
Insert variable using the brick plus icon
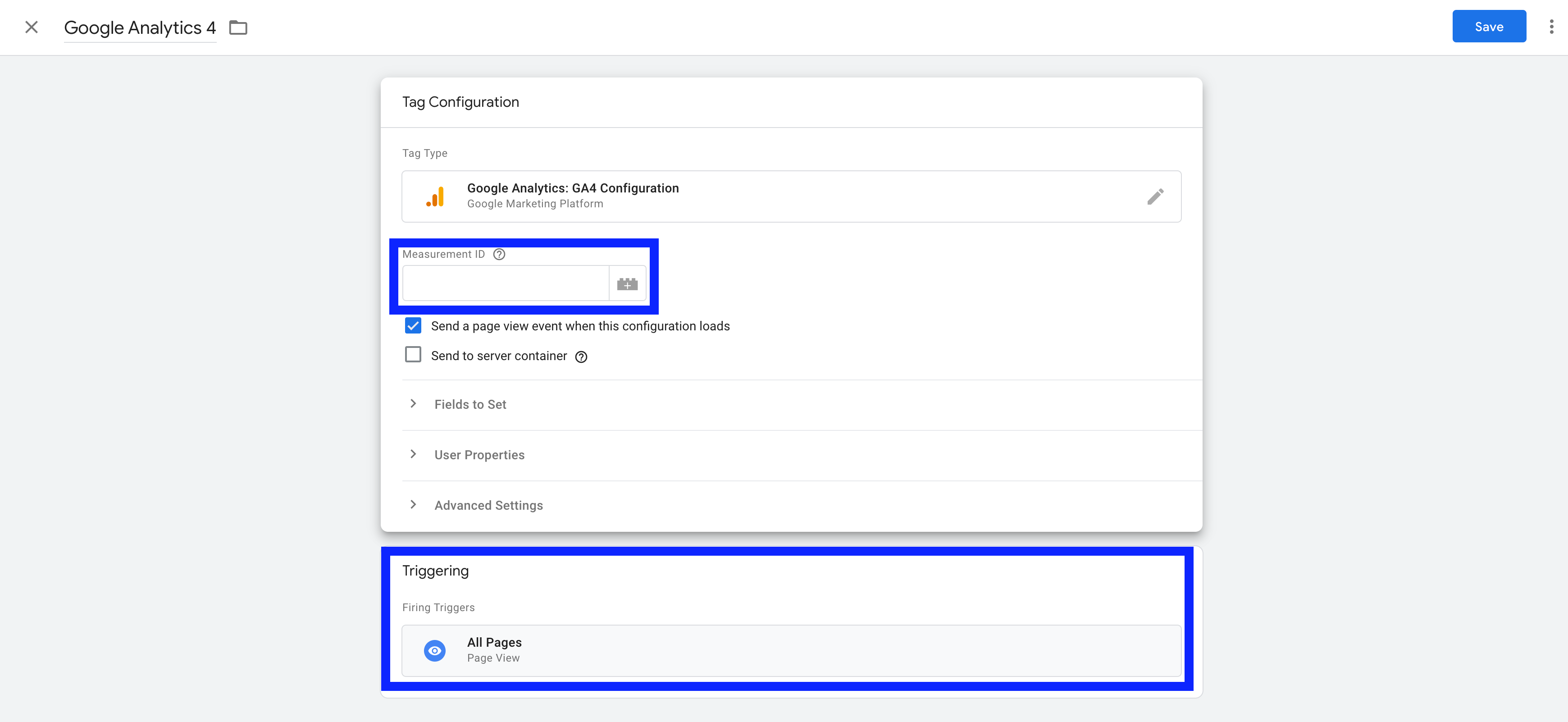click(x=627, y=283)
